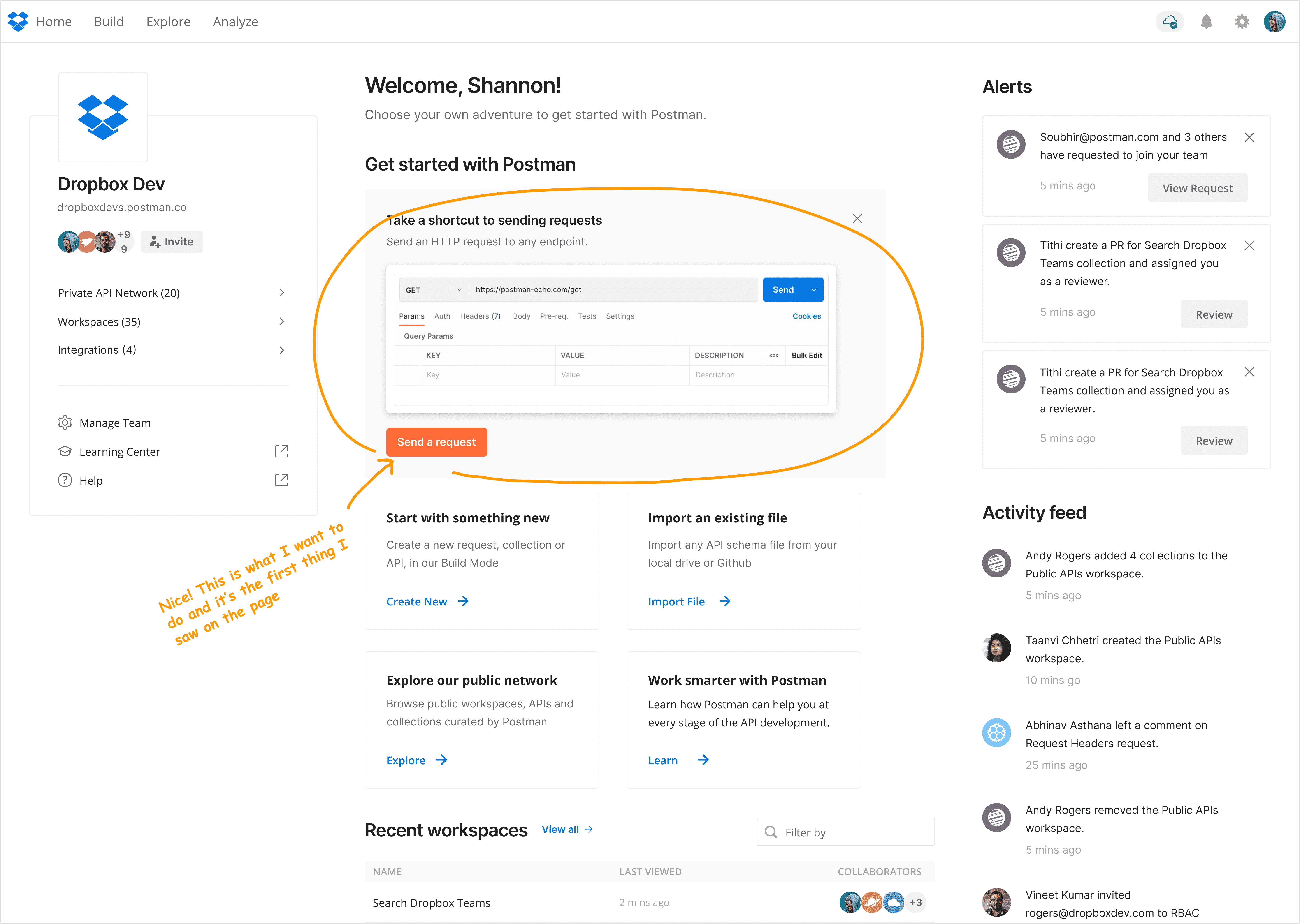The image size is (1300, 924).
Task: Click dropboxdevs.postman.co team URL
Action: [x=122, y=208]
